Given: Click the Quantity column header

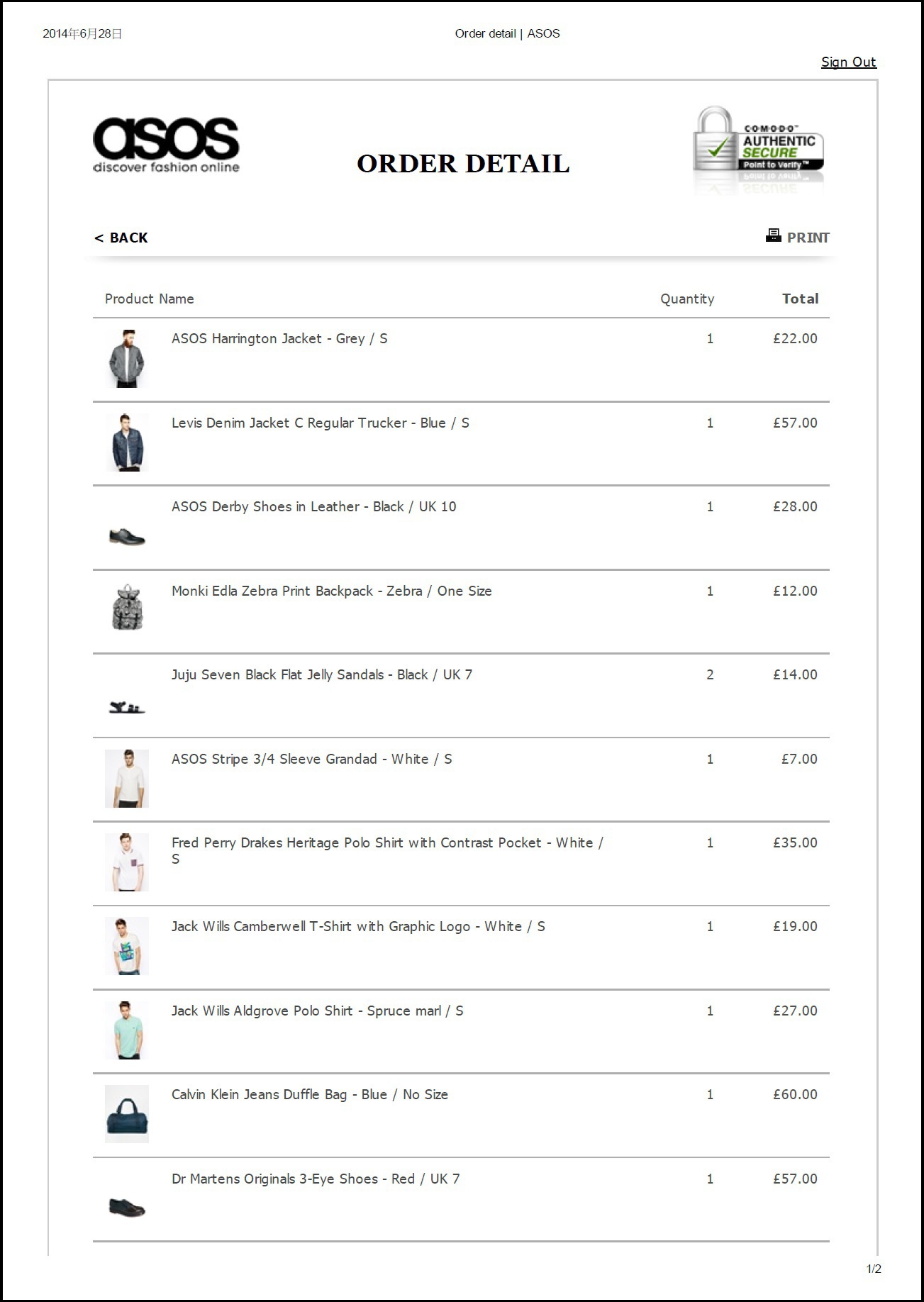Looking at the screenshot, I should click(x=687, y=299).
